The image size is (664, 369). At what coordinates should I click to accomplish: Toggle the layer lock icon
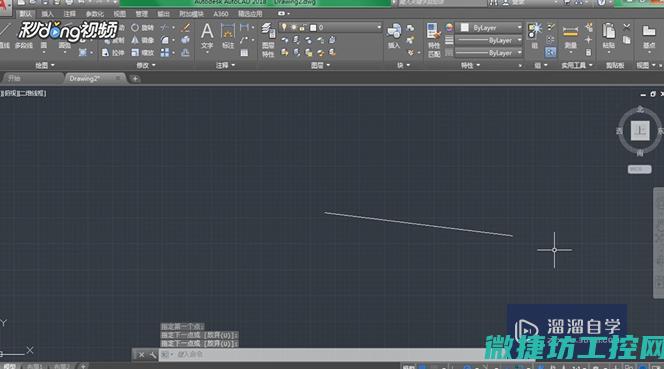pyautogui.click(x=302, y=28)
